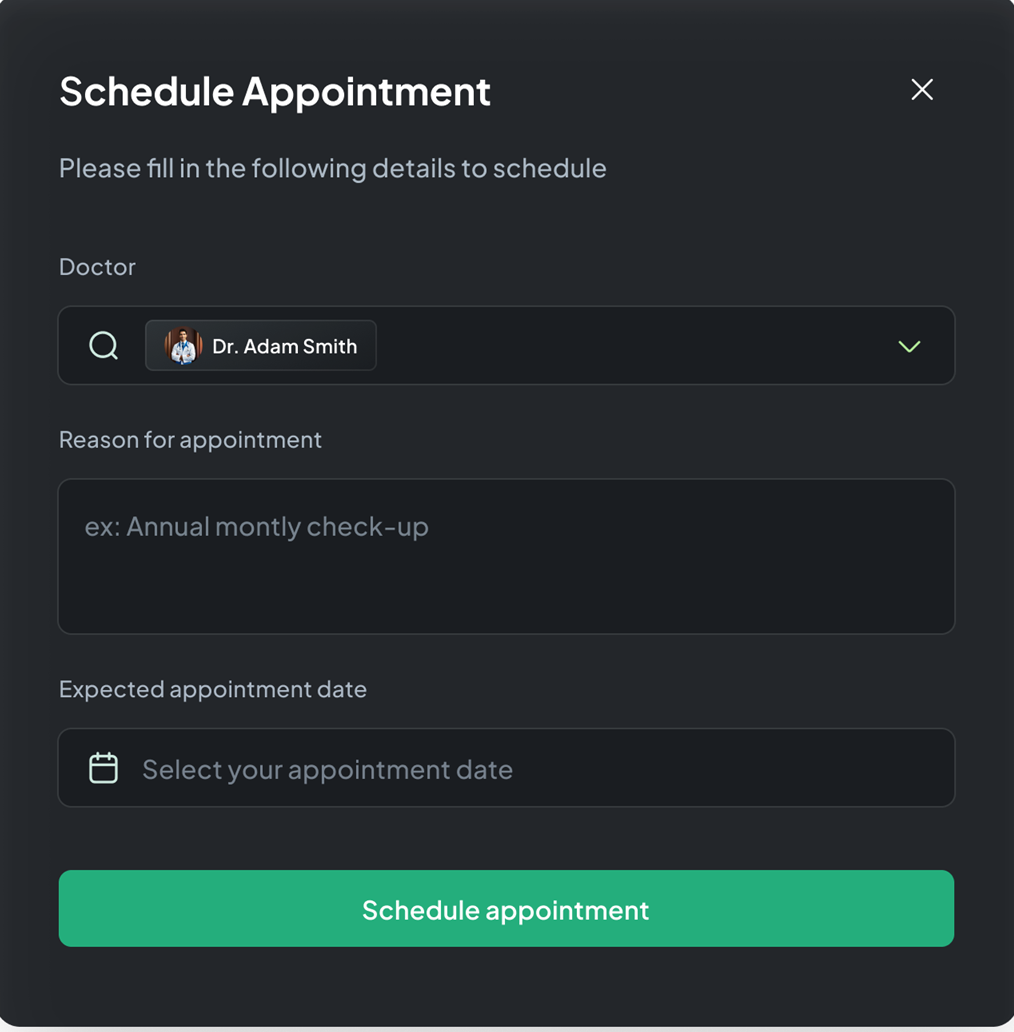Click the word "date" in Expected appointment label
The height and width of the screenshot is (1032, 1014).
(342, 689)
